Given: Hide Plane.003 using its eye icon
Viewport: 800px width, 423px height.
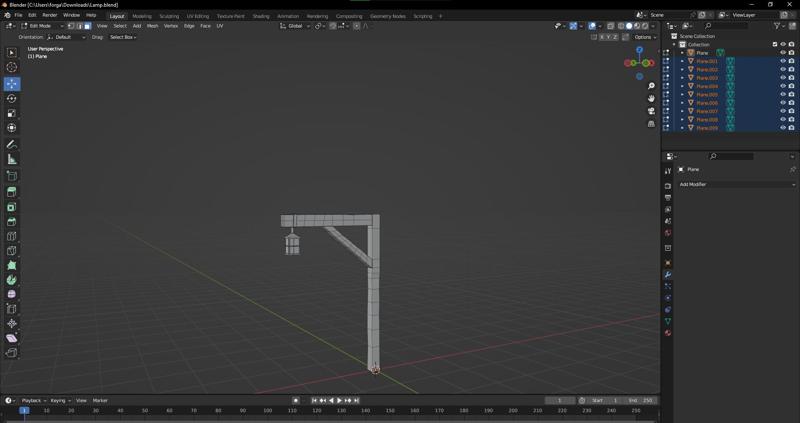Looking at the screenshot, I should click(783, 78).
